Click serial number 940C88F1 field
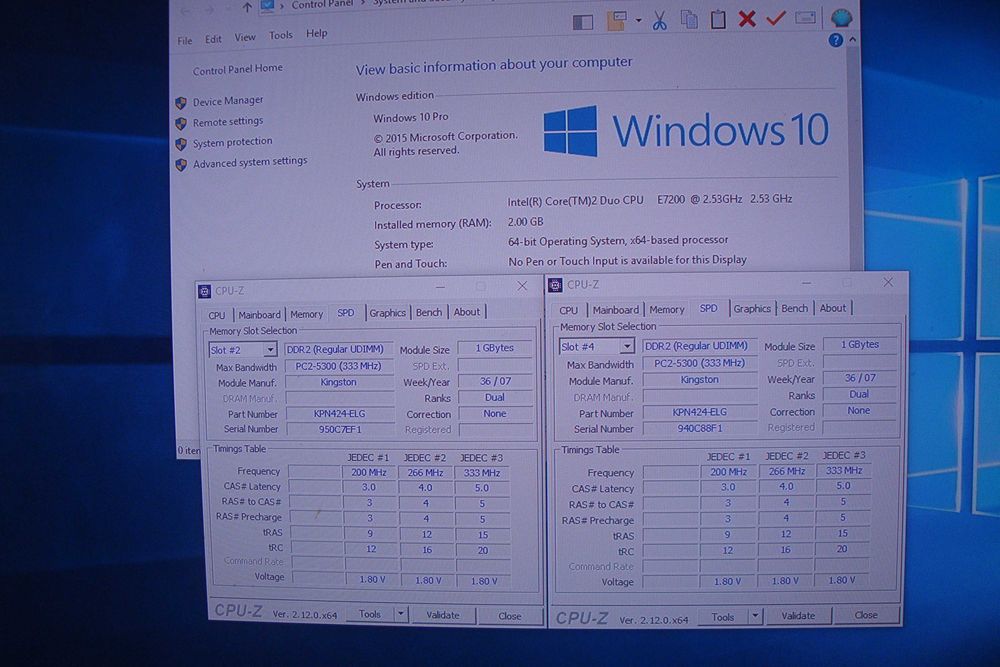 coord(700,428)
